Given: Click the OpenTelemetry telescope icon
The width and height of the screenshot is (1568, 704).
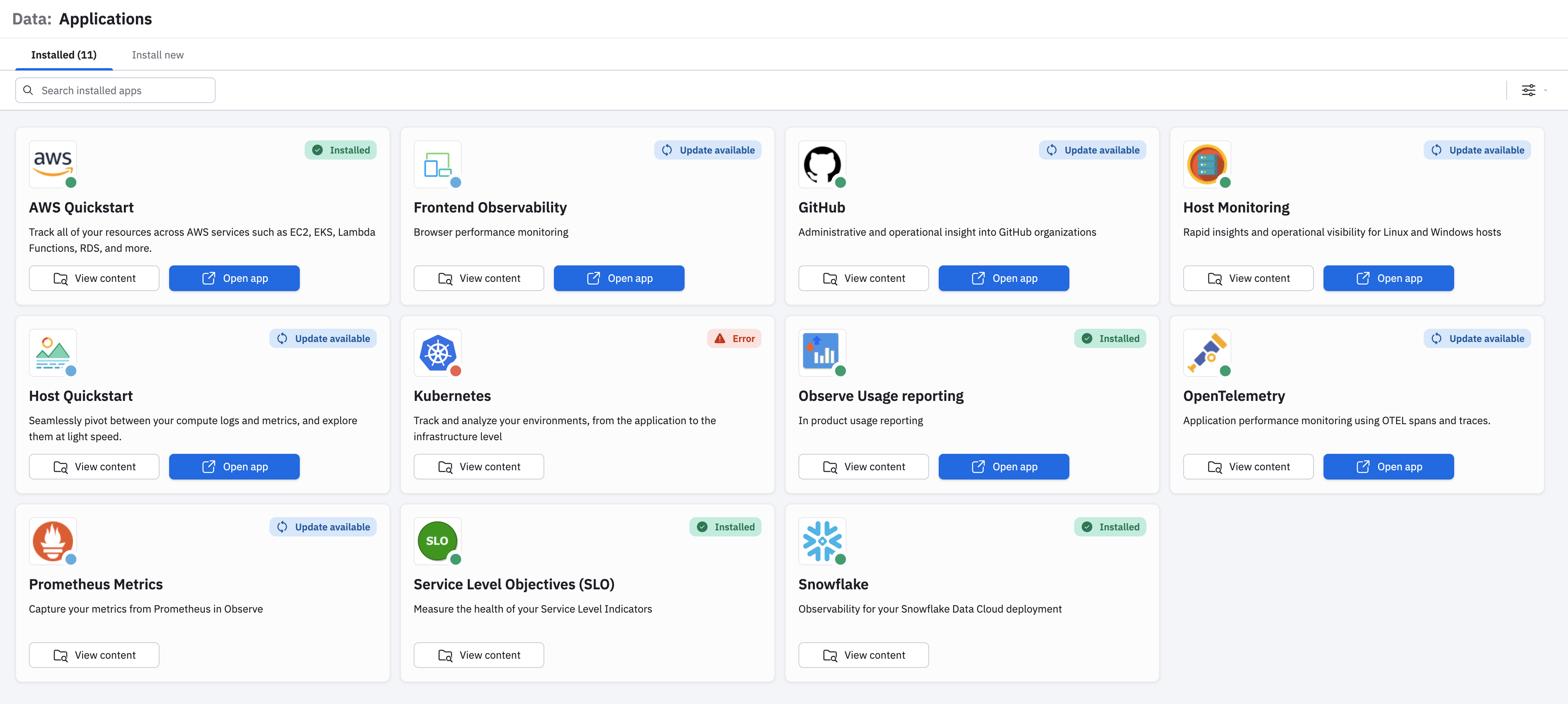Looking at the screenshot, I should point(1206,352).
